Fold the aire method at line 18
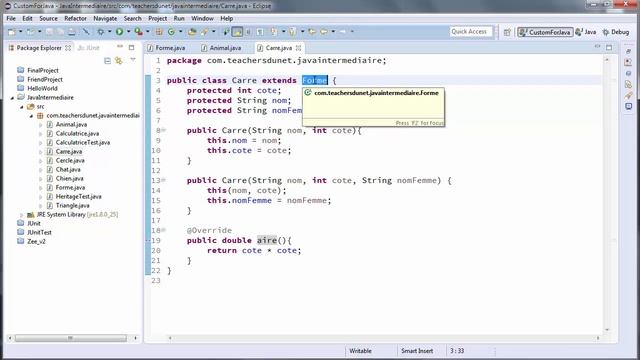 [163, 230]
